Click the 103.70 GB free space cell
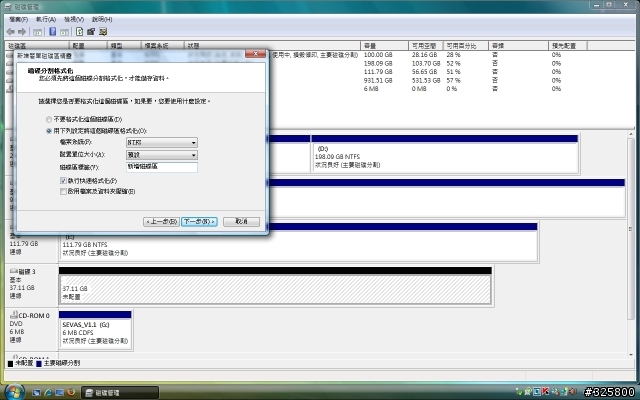This screenshot has height=400, width=640. [x=426, y=63]
